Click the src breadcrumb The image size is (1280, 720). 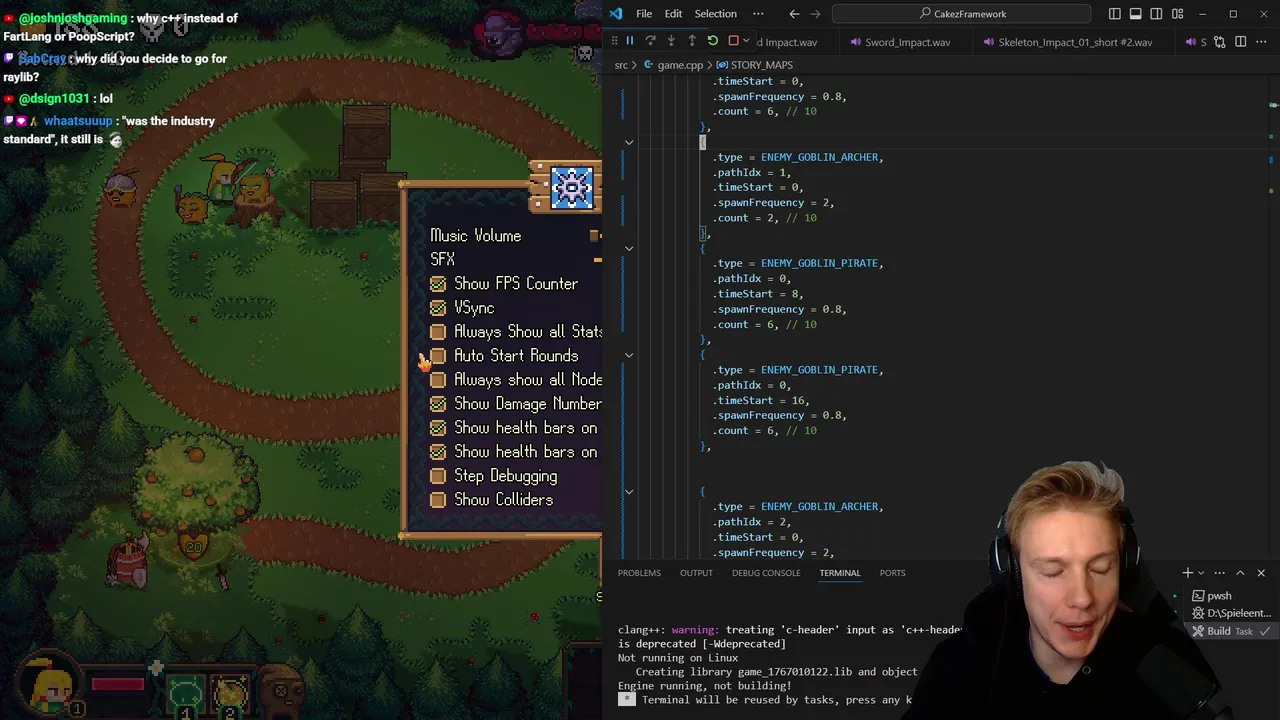tap(621, 65)
